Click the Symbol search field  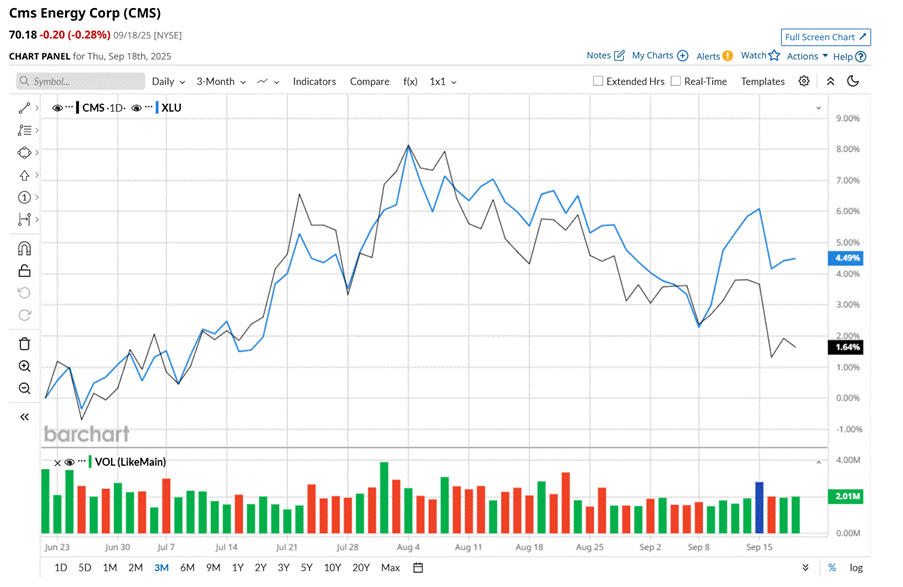(81, 81)
